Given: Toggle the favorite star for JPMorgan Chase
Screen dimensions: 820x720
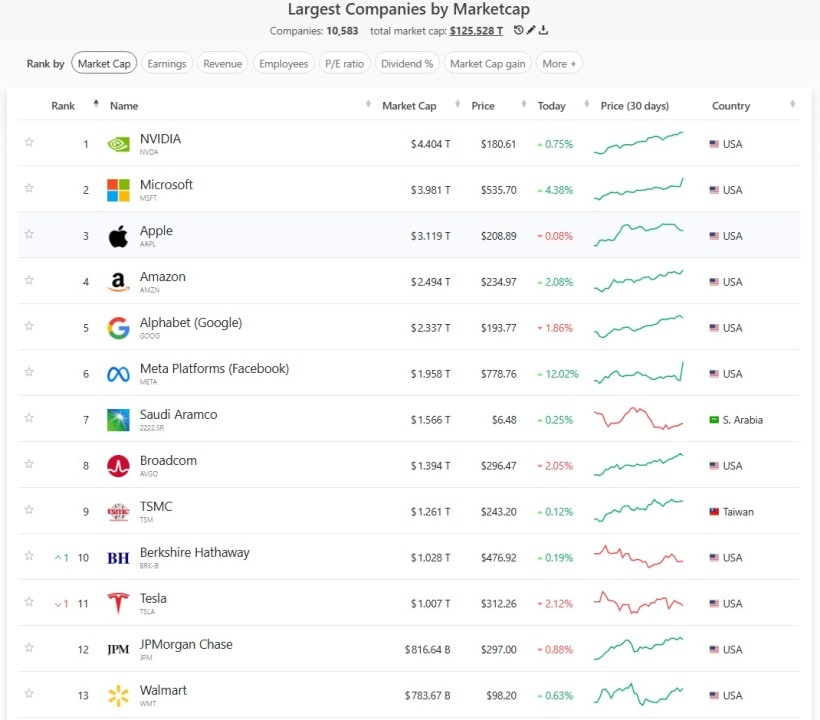Looking at the screenshot, I should [29, 648].
